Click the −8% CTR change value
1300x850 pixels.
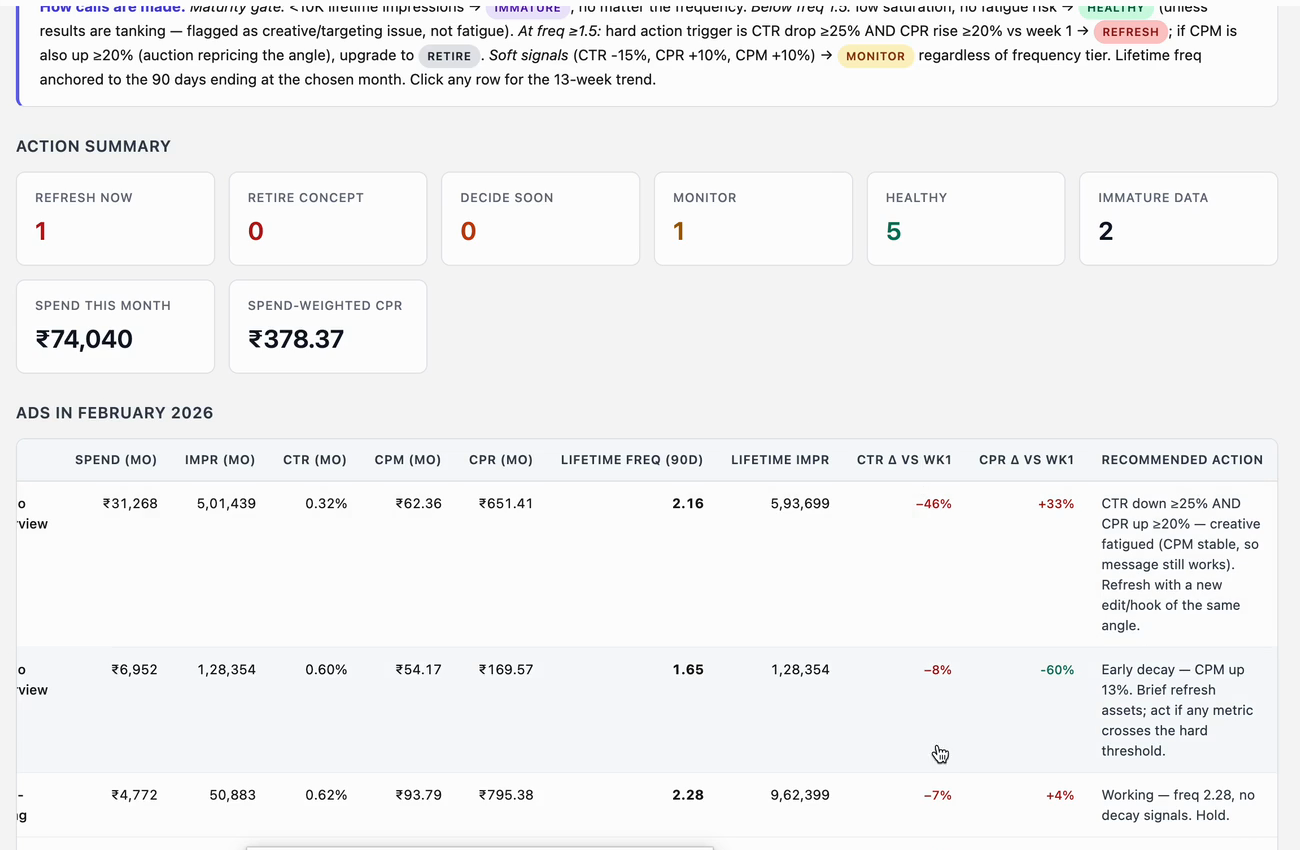point(937,670)
